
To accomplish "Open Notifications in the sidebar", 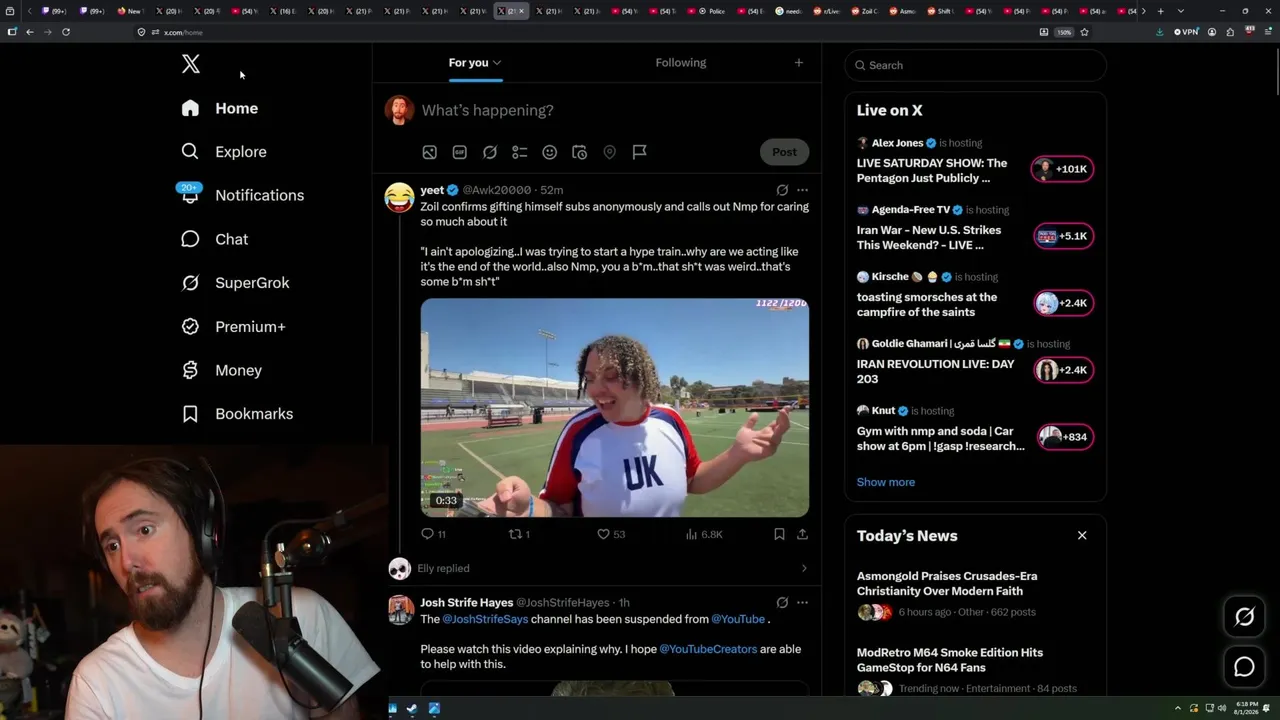I will coord(241,195).
